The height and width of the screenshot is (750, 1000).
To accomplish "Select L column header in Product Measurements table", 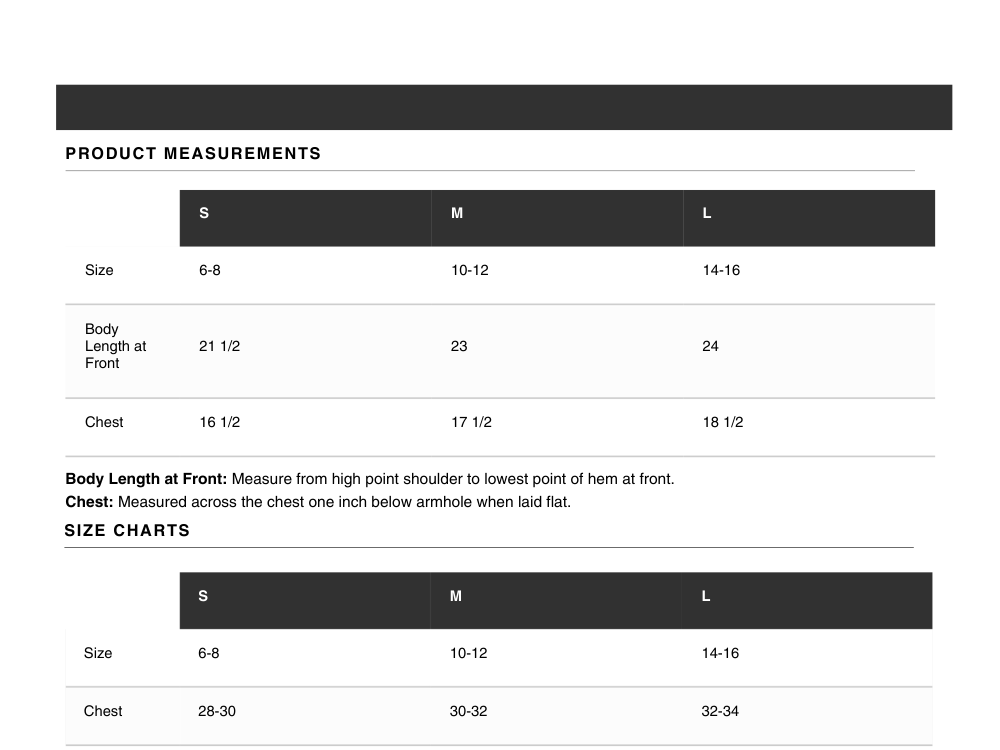I will 707,214.
